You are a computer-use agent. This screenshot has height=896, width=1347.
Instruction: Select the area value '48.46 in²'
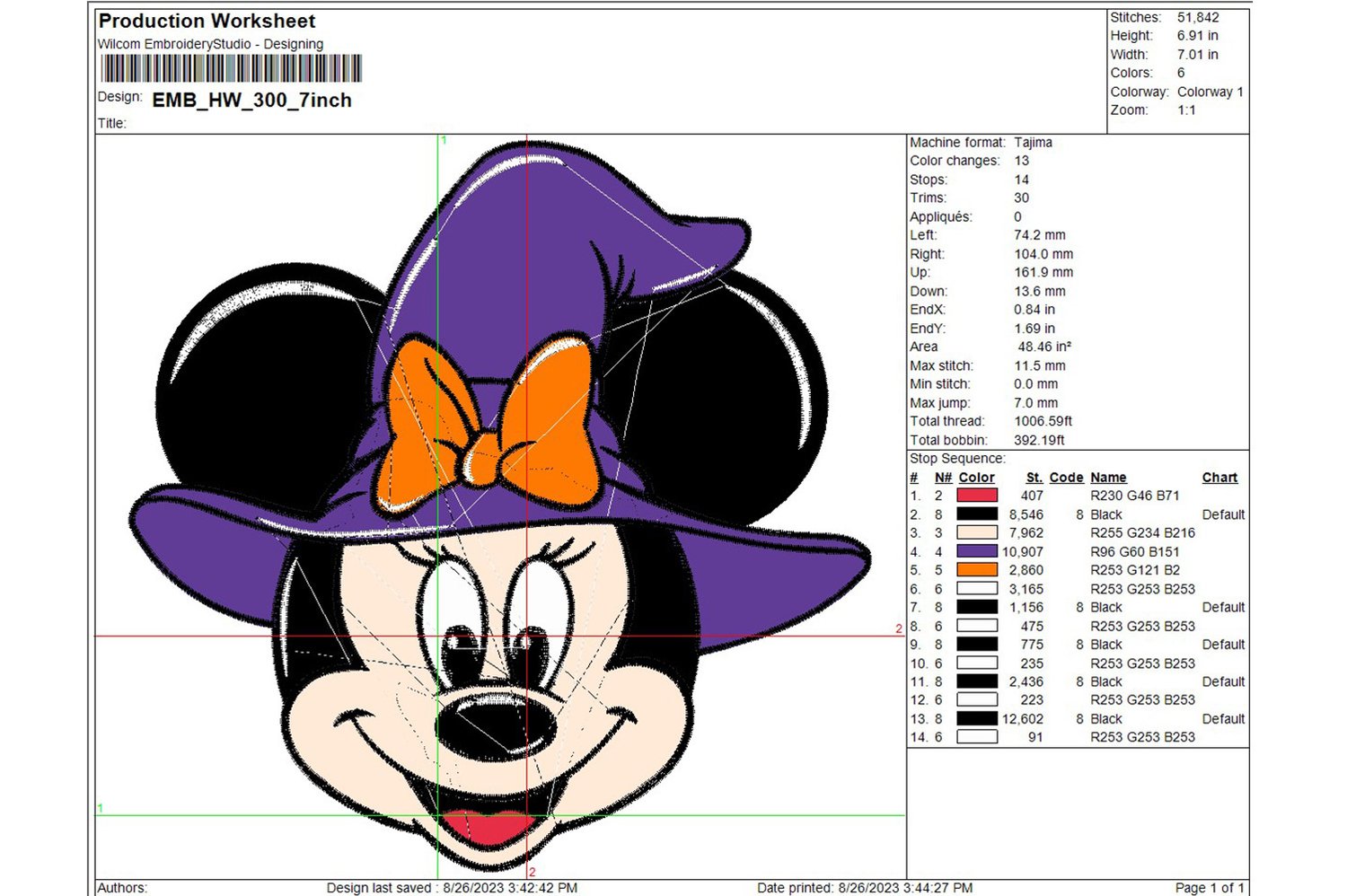(x=1044, y=347)
